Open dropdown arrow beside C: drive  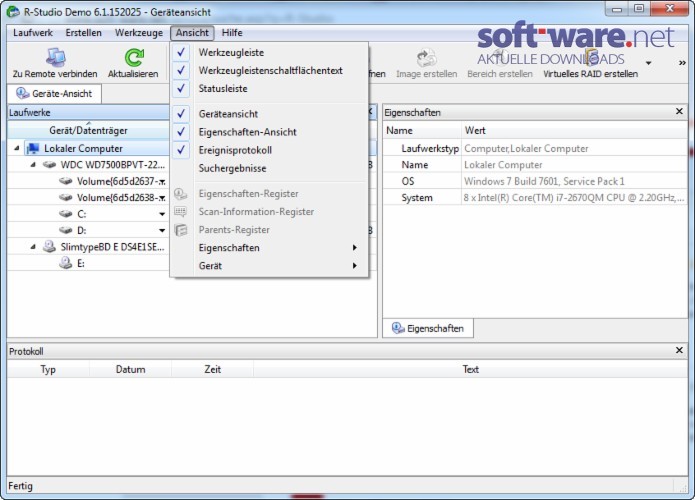coord(162,215)
